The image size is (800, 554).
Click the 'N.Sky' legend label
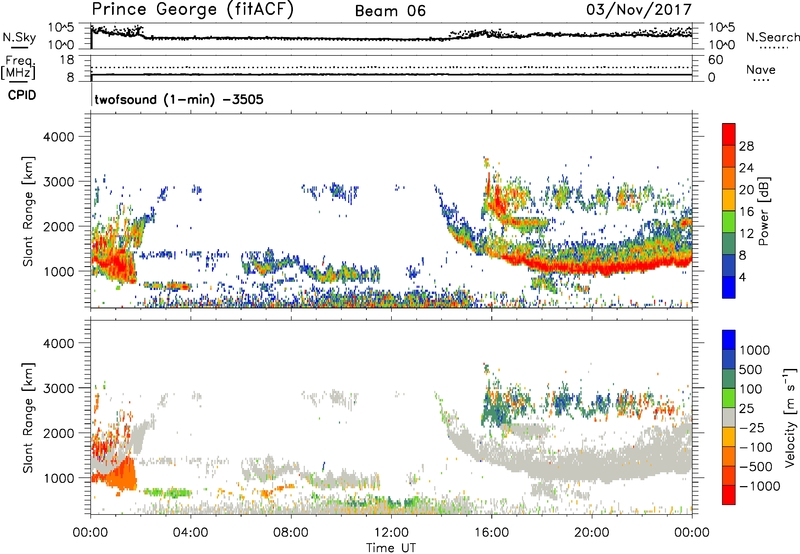tap(19, 37)
